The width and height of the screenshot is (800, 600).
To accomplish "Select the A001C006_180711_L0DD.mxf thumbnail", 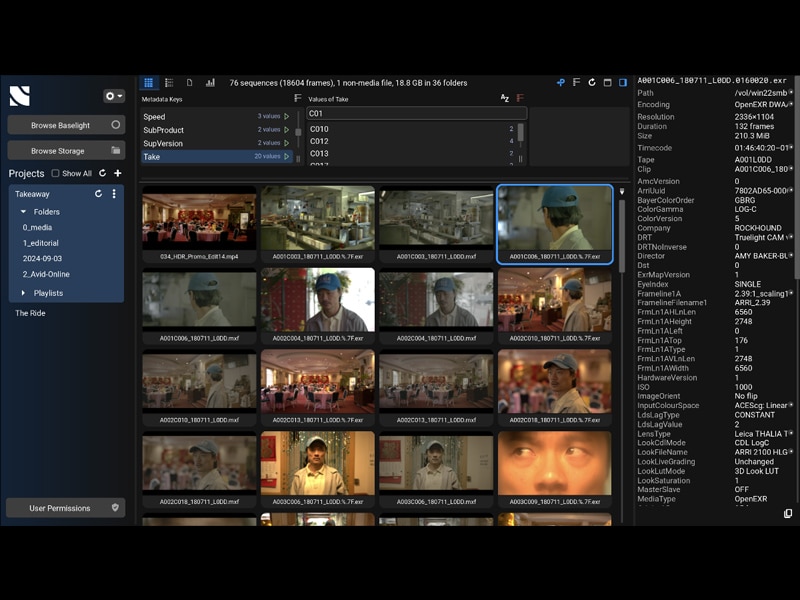I will [199, 306].
